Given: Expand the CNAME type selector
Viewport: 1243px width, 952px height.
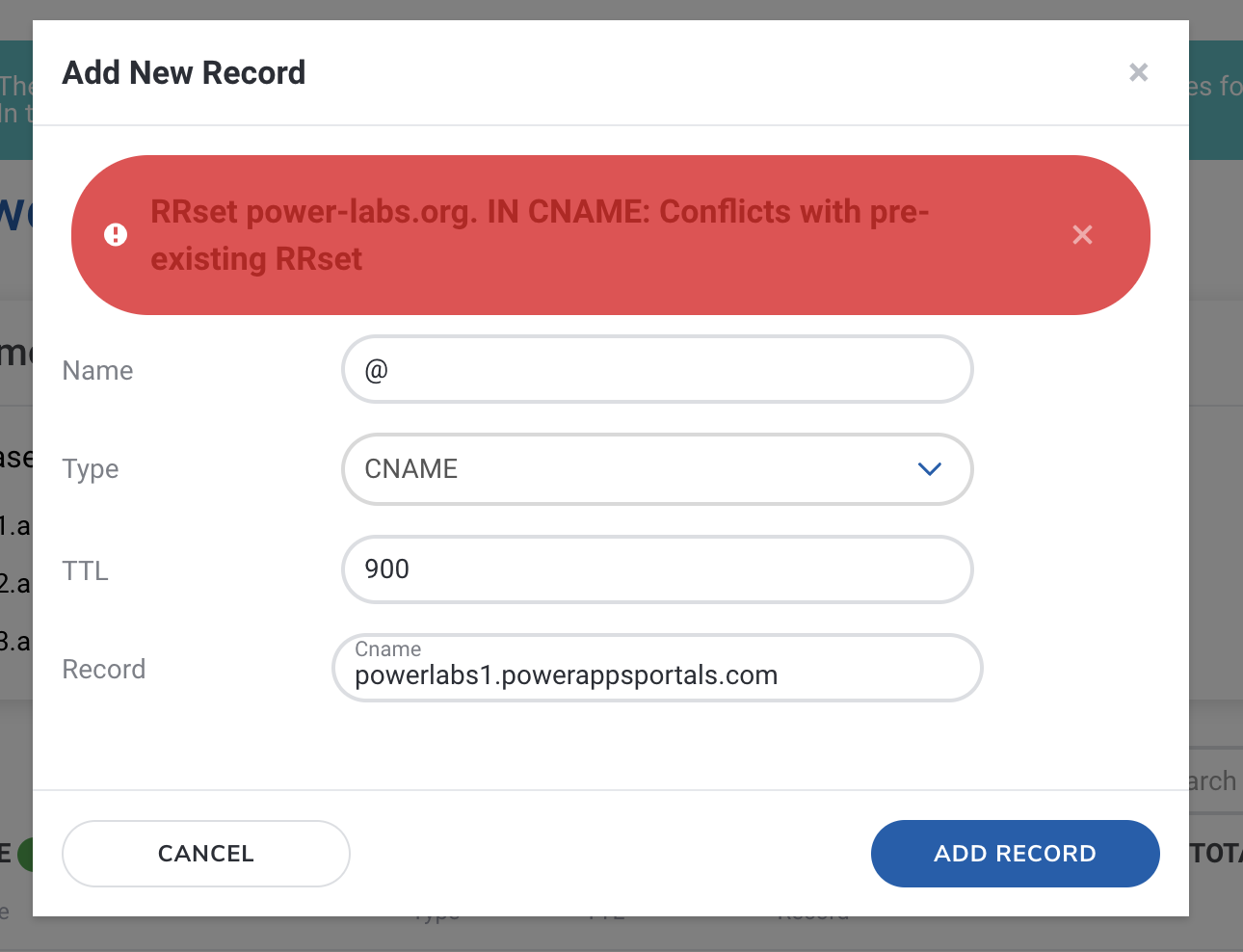Looking at the screenshot, I should coord(657,469).
